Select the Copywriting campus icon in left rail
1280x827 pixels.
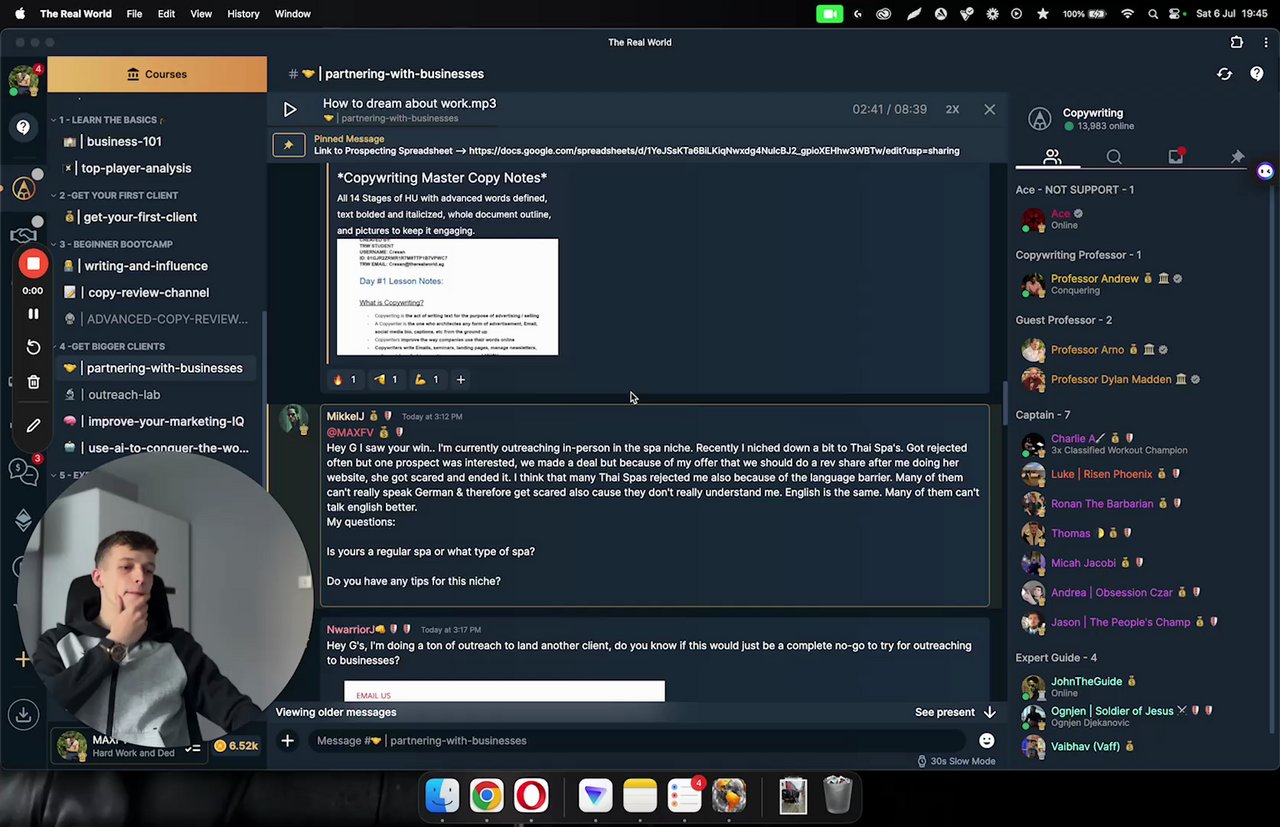[x=23, y=188]
